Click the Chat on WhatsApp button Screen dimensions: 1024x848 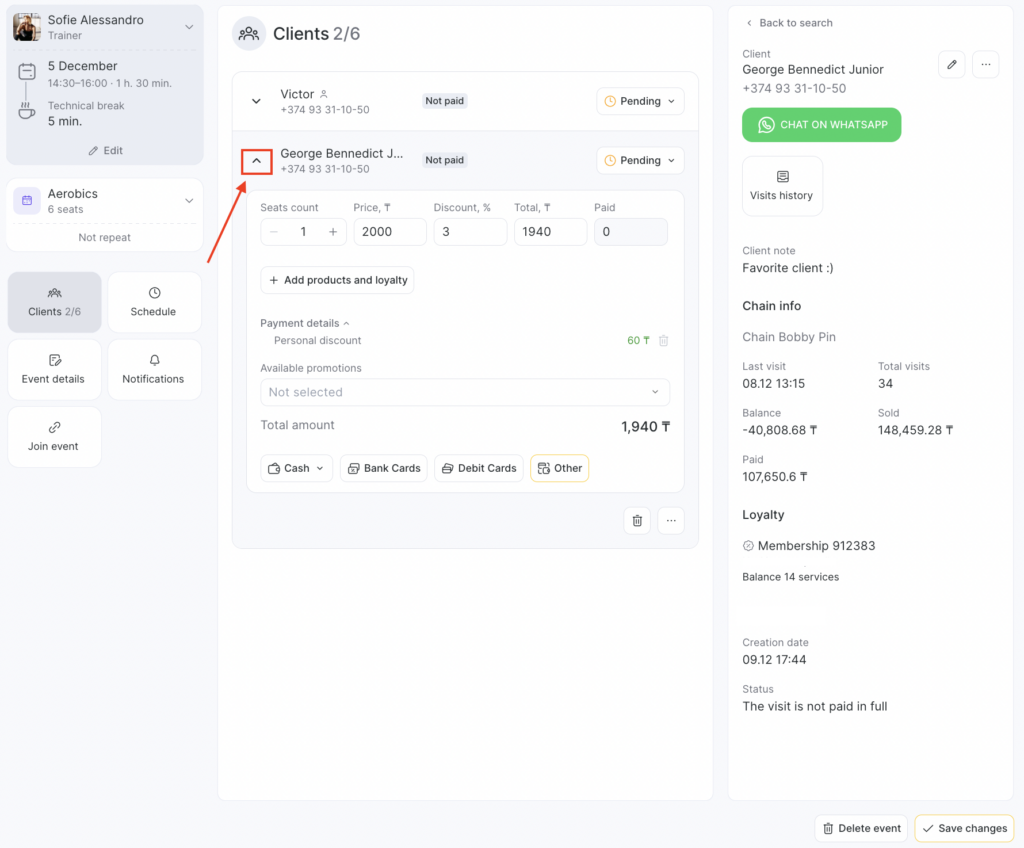coord(821,125)
